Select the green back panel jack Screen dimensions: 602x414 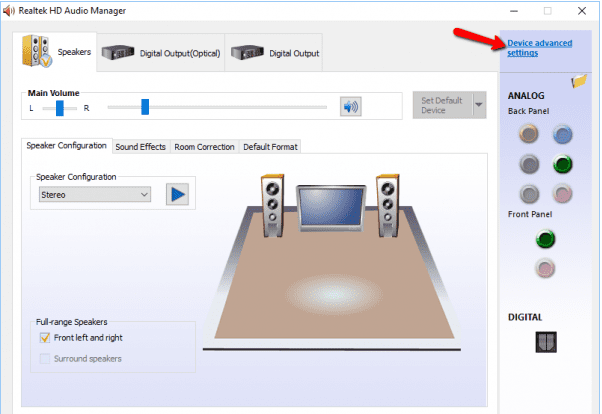pyautogui.click(x=562, y=164)
